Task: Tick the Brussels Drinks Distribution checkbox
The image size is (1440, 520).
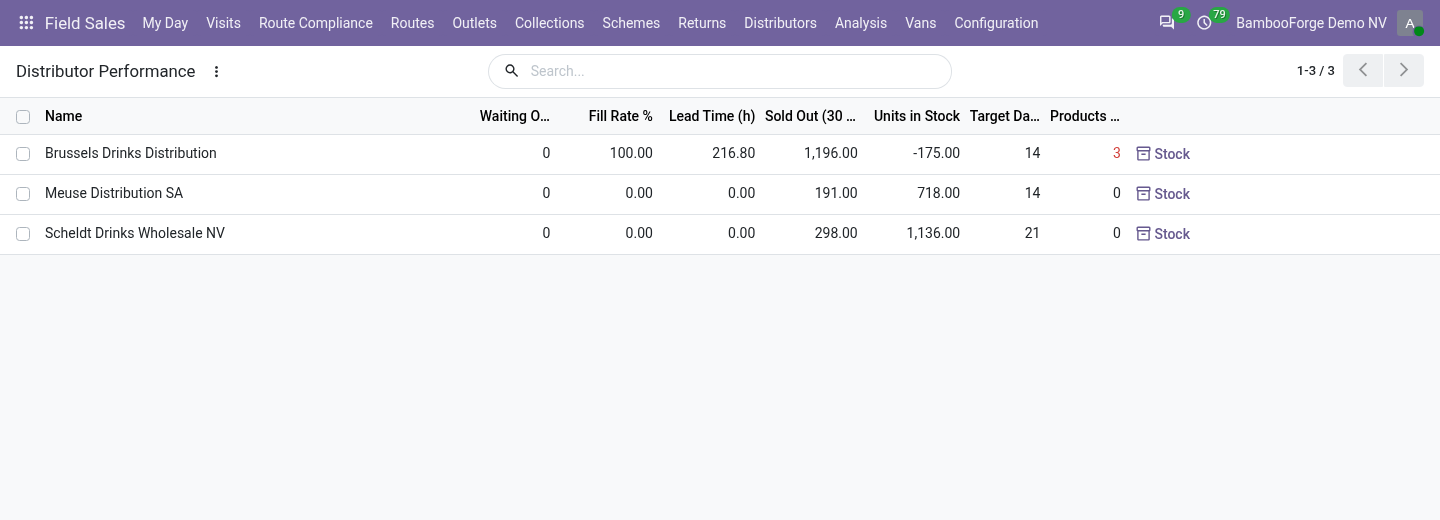Action: coord(23,154)
